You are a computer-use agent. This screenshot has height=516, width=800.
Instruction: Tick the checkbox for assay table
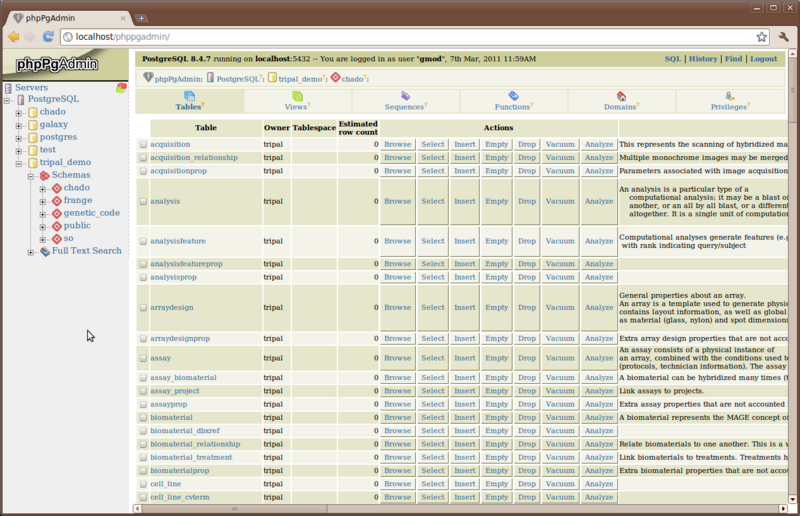[143, 358]
